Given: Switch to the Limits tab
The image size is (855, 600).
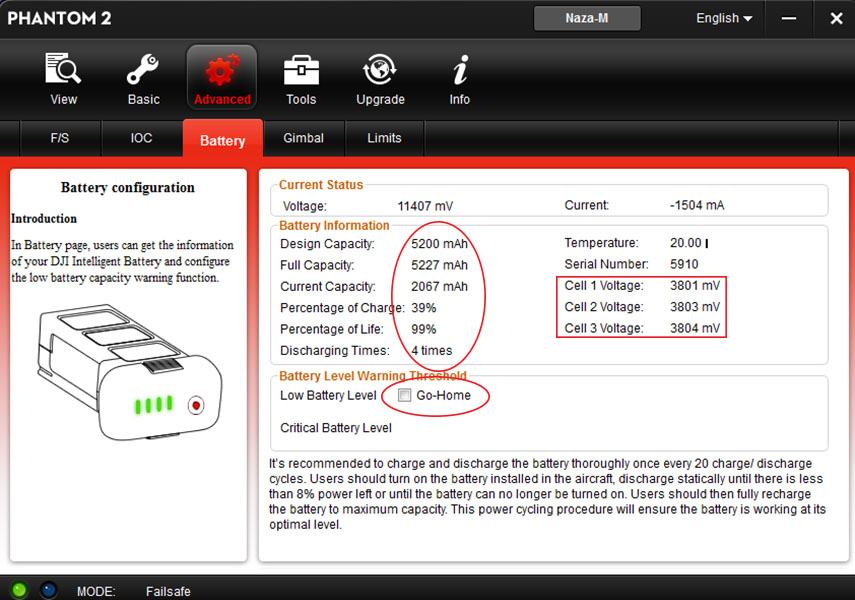Looking at the screenshot, I should click(x=384, y=138).
